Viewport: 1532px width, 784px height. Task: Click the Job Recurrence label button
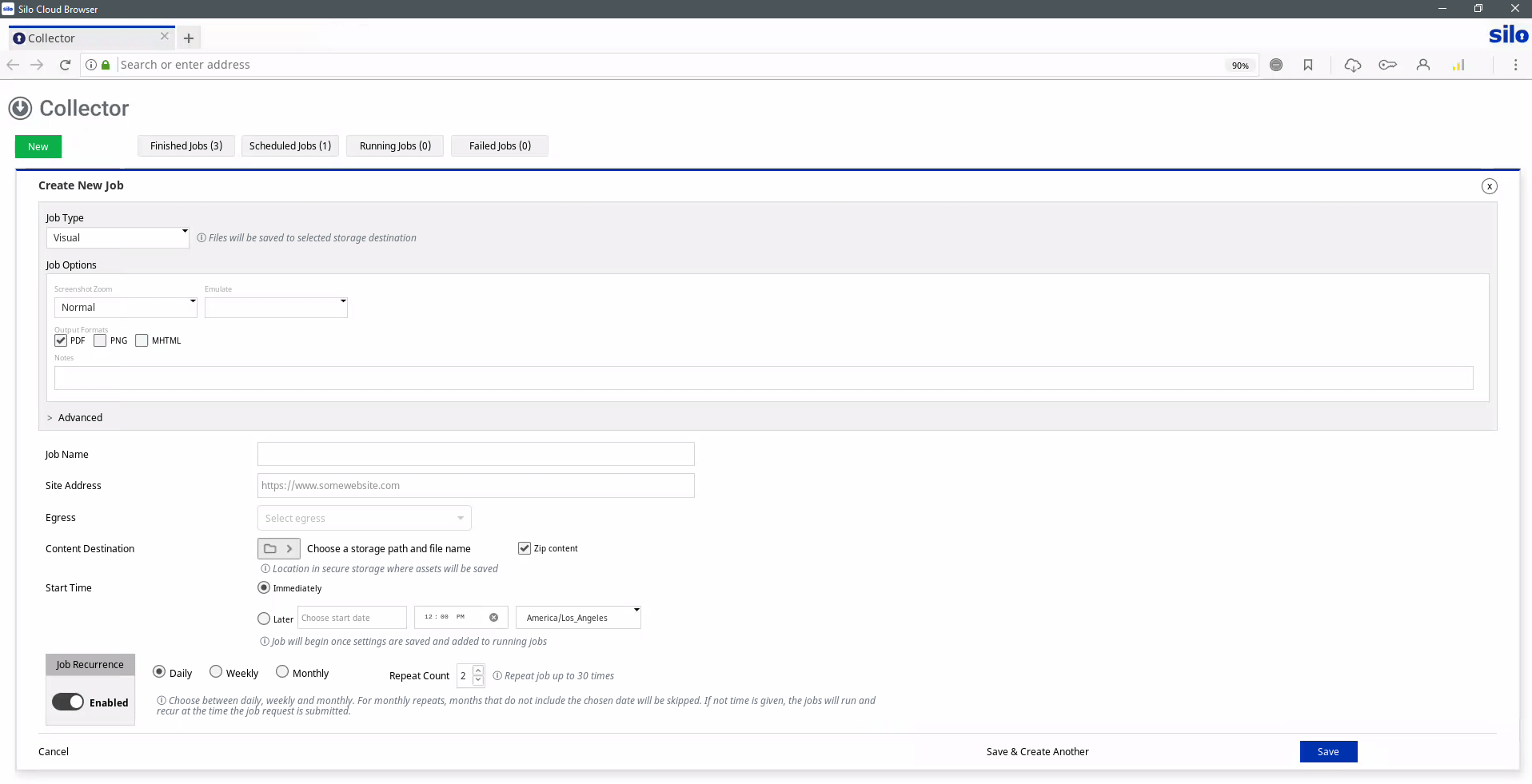pyautogui.click(x=90, y=664)
